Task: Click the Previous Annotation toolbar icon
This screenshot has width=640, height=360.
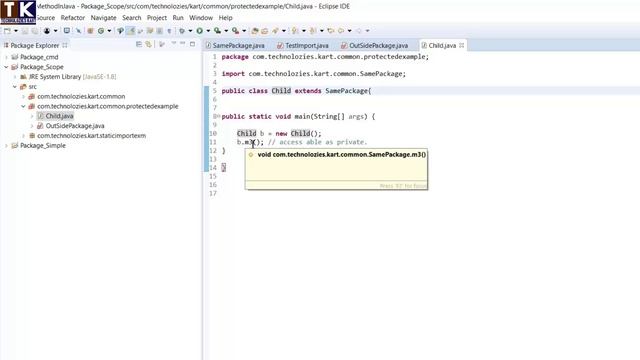Action: 313,31
